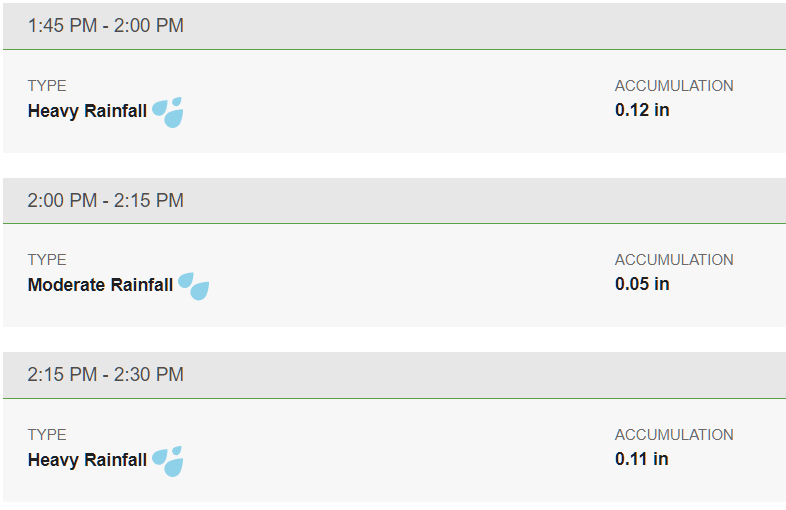Viewport: 786px width, 510px height.
Task: Click the 0.12 in accumulation value
Action: [x=642, y=110]
